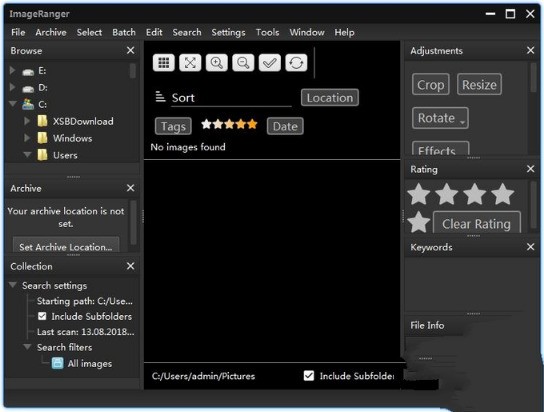Click the Adjustments panel scrollbar
Image resolution: width=544 pixels, height=412 pixels.
[533, 78]
